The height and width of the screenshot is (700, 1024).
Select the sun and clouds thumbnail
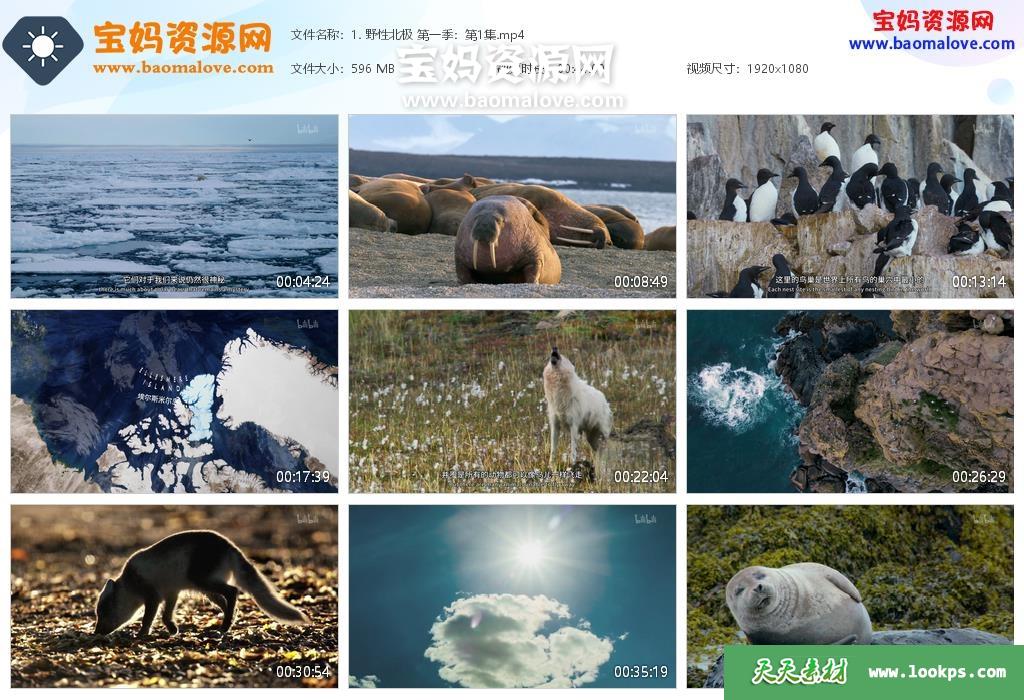pos(512,596)
